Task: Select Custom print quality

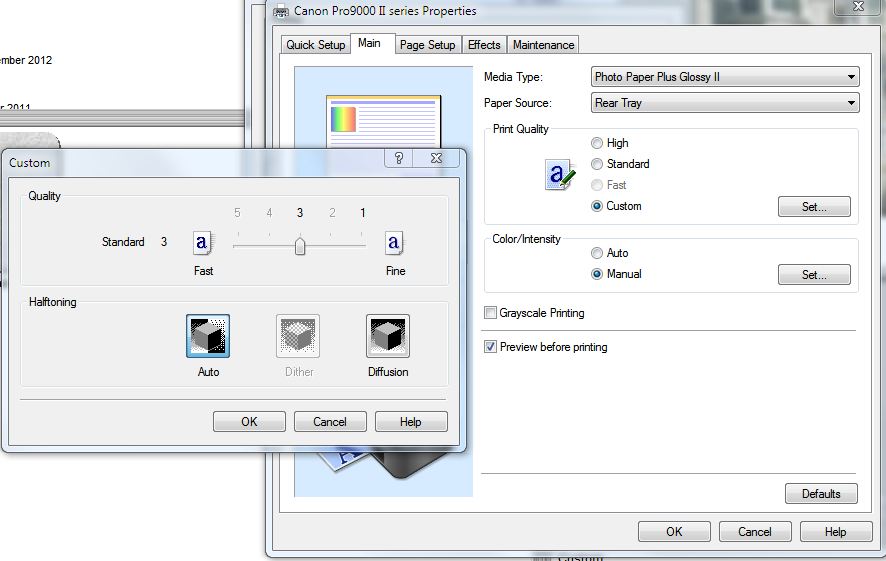Action: pos(597,206)
